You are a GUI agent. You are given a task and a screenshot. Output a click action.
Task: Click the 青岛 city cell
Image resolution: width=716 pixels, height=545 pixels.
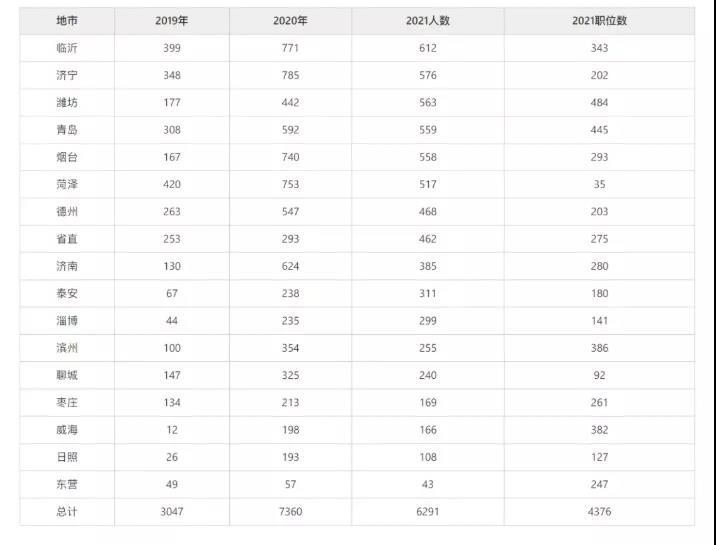67,130
